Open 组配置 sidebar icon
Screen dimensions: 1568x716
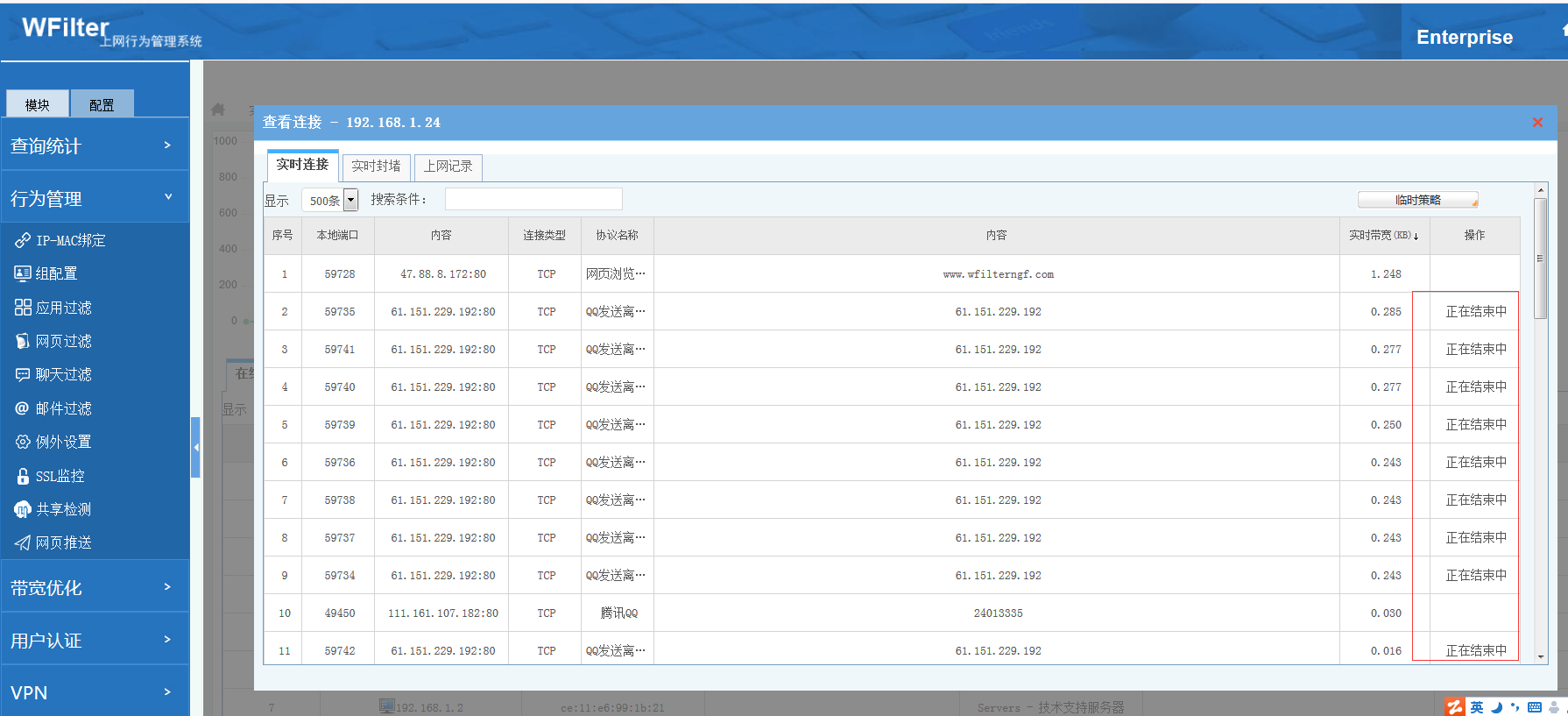(23, 273)
